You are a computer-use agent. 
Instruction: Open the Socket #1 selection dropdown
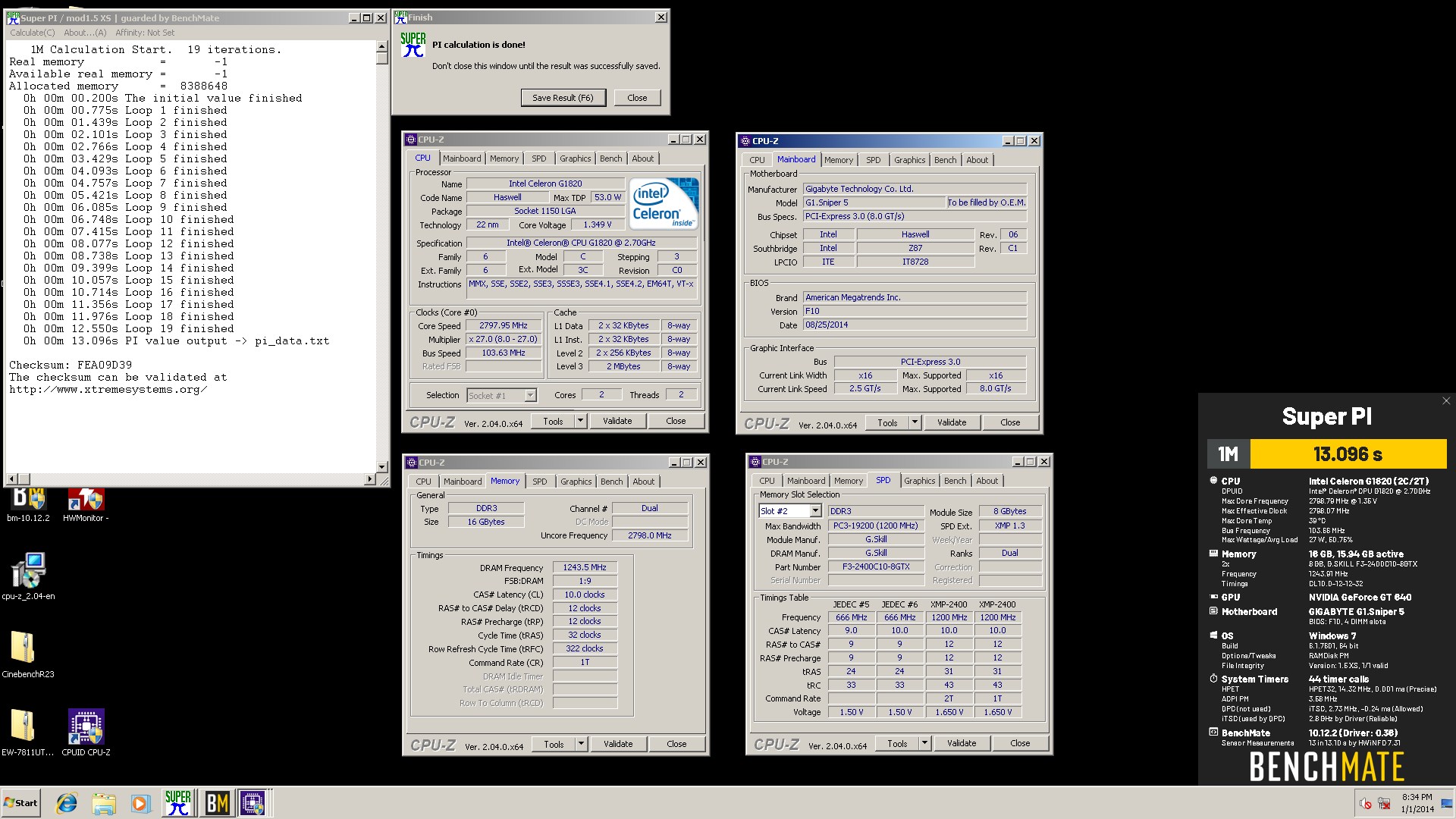pos(530,395)
